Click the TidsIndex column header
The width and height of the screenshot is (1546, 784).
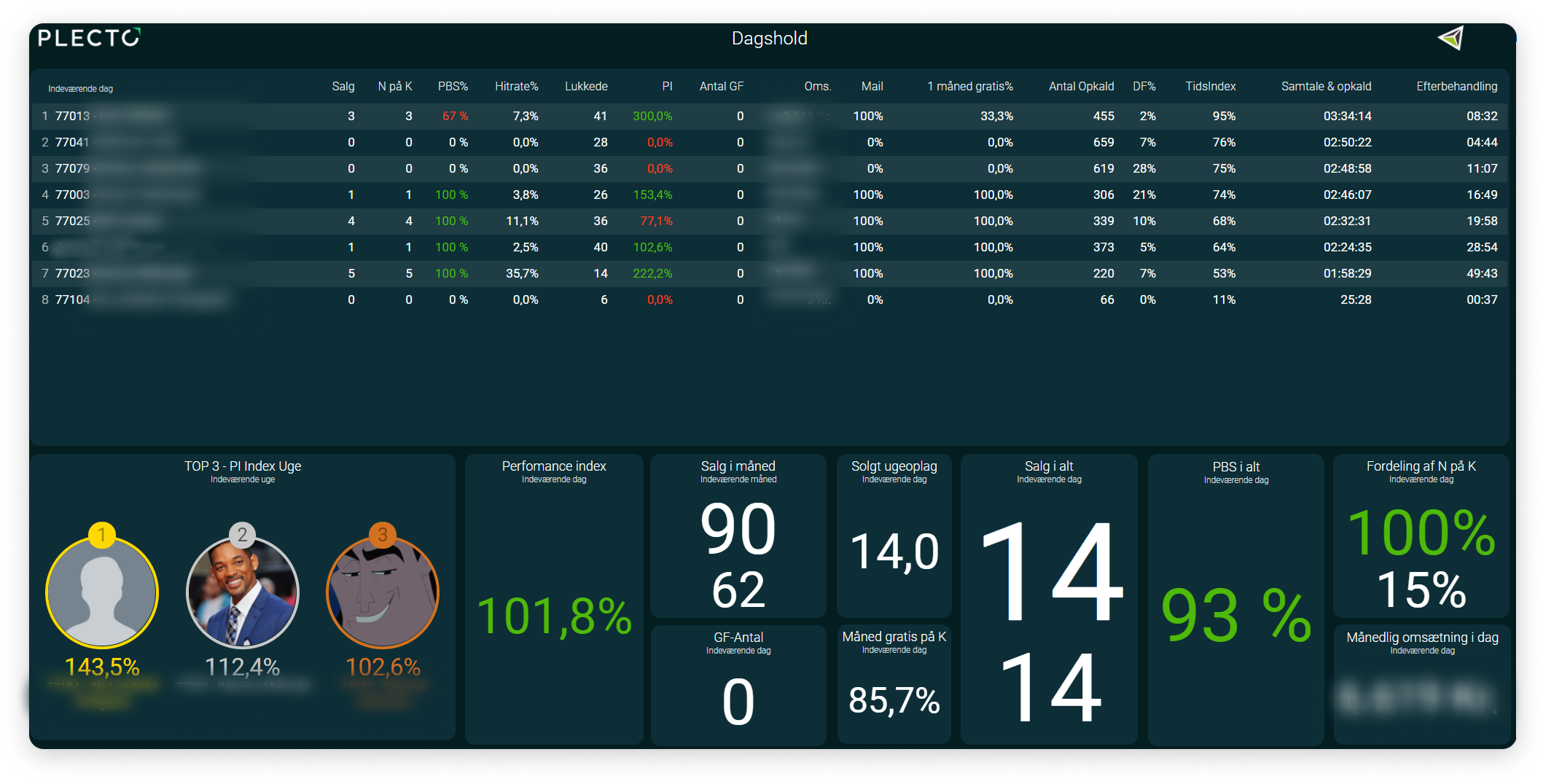coord(1211,86)
